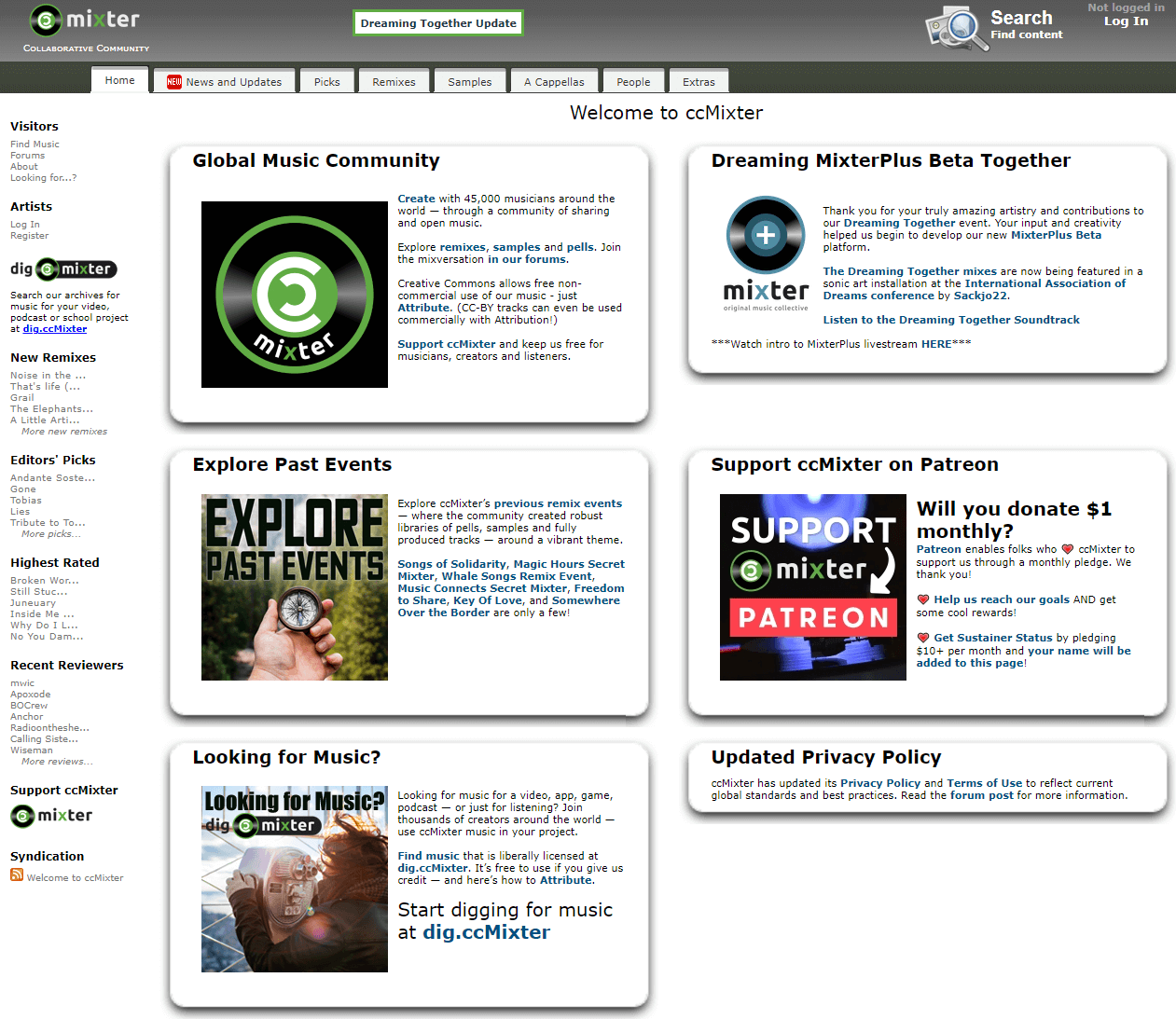Open the Support Mixter Patreon image
This screenshot has width=1176, height=1019.
pyautogui.click(x=813, y=587)
